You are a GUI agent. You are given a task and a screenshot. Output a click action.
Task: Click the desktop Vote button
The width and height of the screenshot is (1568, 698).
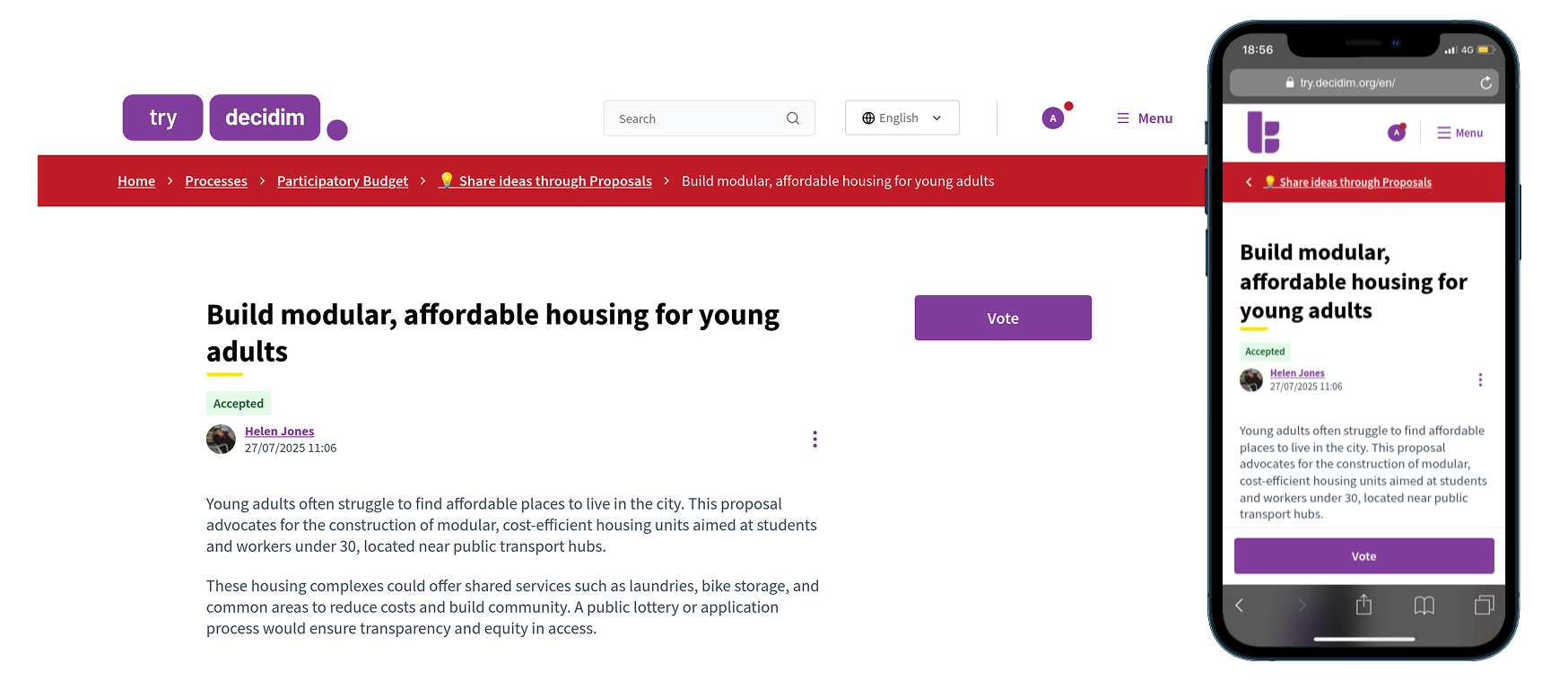[x=1003, y=318]
